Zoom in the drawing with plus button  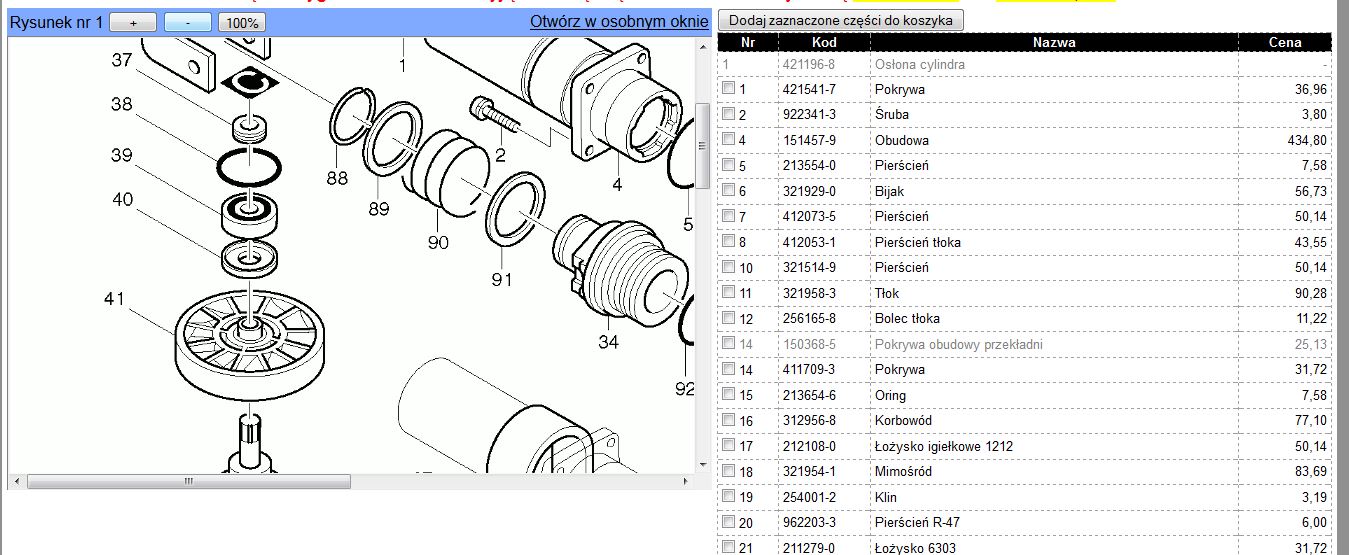[x=133, y=22]
